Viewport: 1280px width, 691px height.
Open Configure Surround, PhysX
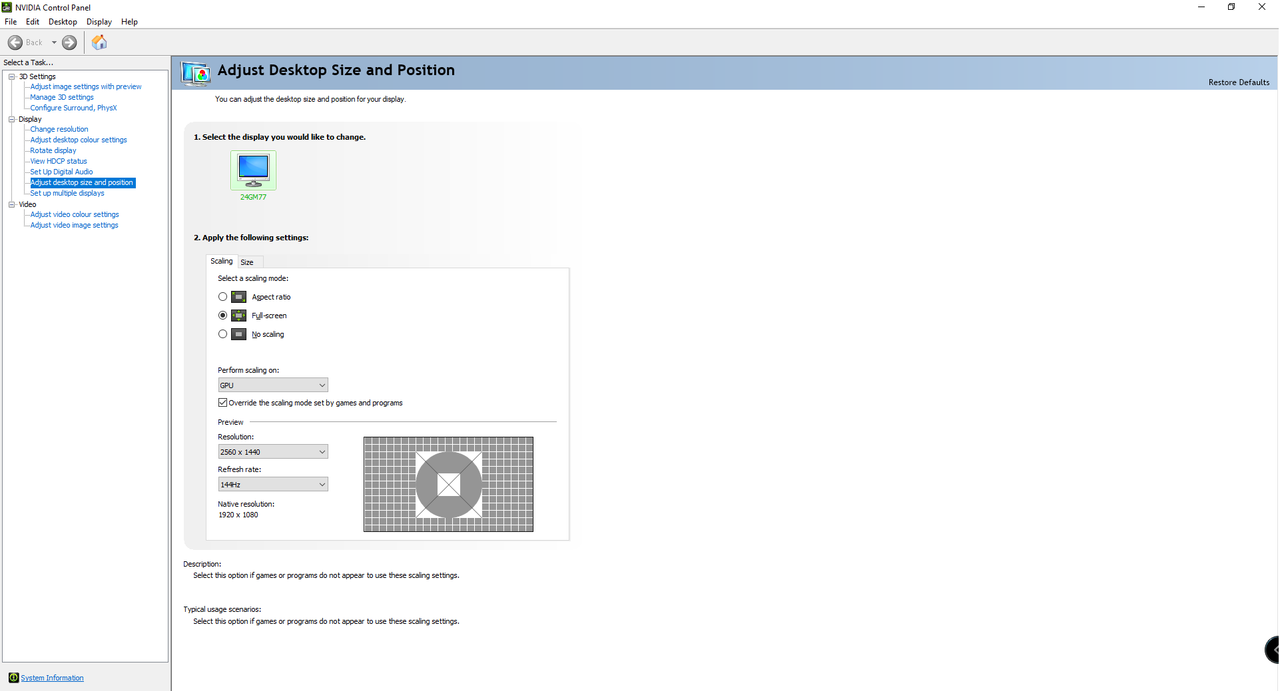point(73,108)
